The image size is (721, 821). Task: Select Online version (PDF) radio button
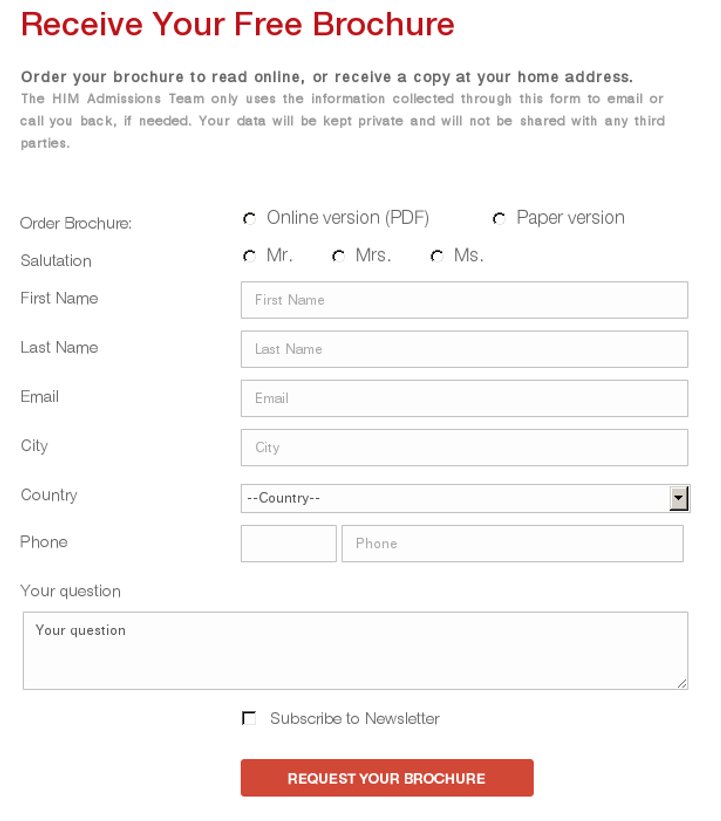(x=249, y=218)
